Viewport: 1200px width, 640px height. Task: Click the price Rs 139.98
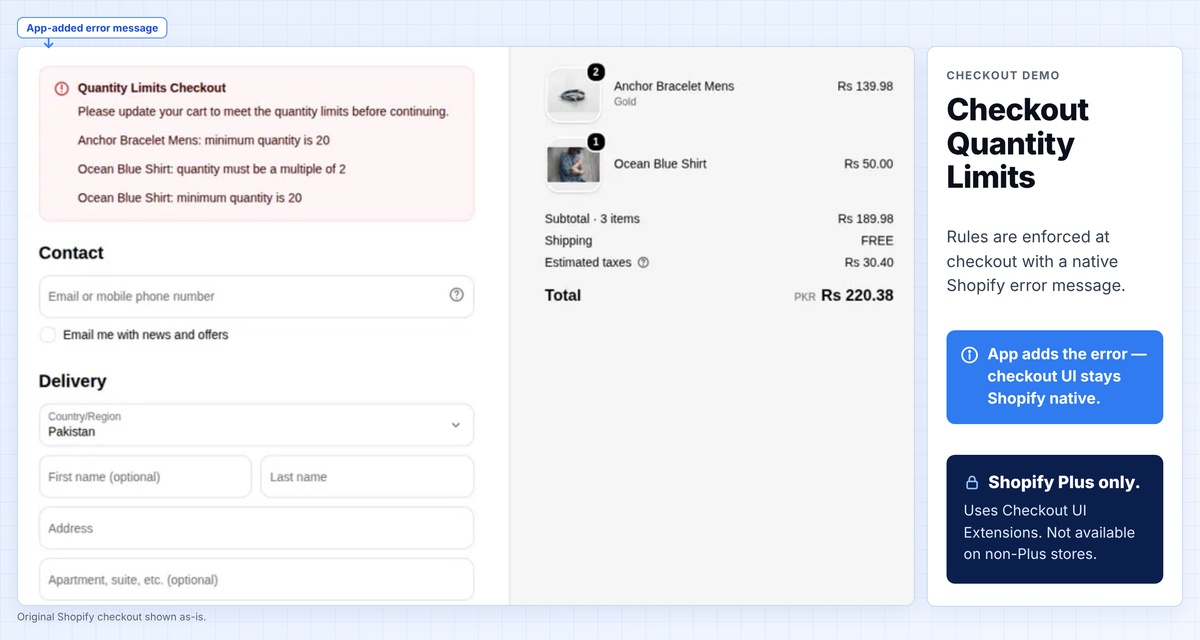pos(865,86)
